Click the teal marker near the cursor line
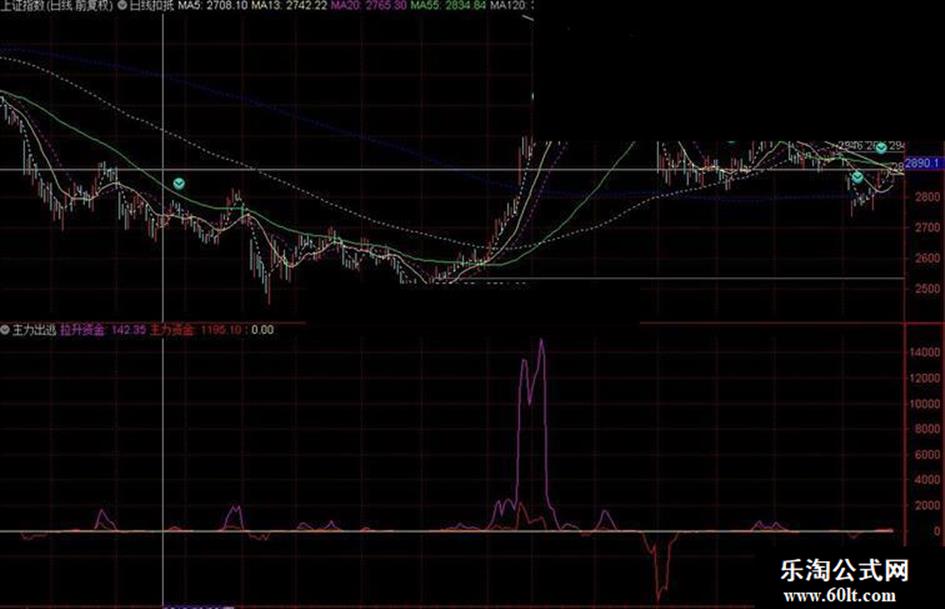 178,184
